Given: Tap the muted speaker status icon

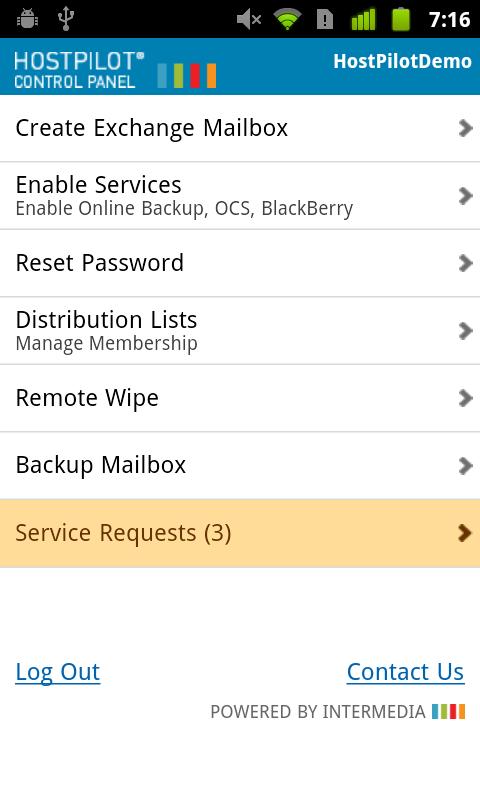Looking at the screenshot, I should (x=249, y=19).
